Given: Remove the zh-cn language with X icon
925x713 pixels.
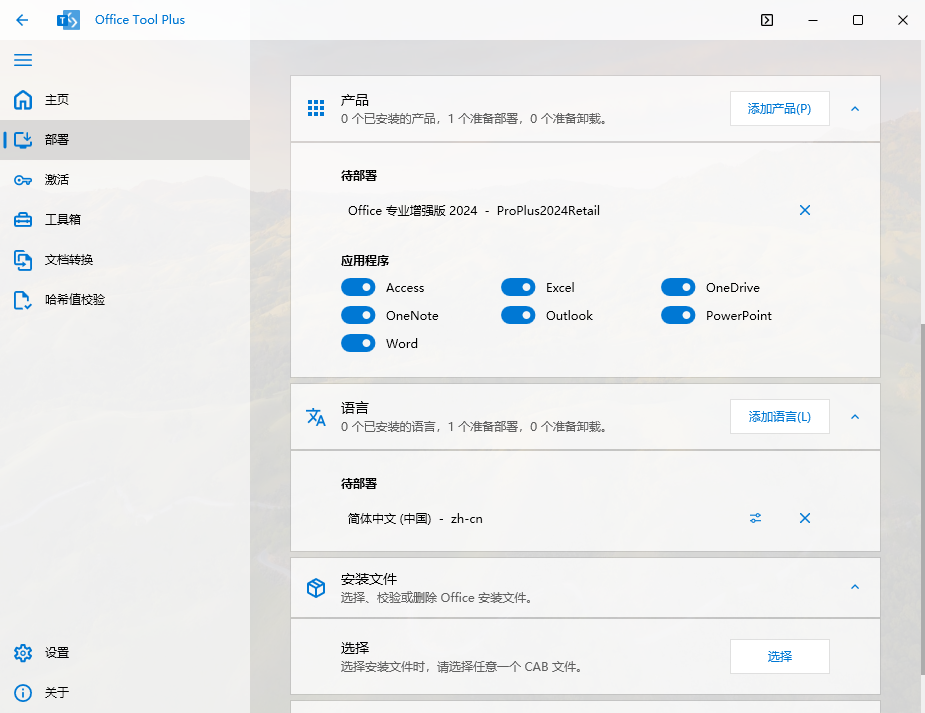Looking at the screenshot, I should click(x=805, y=518).
